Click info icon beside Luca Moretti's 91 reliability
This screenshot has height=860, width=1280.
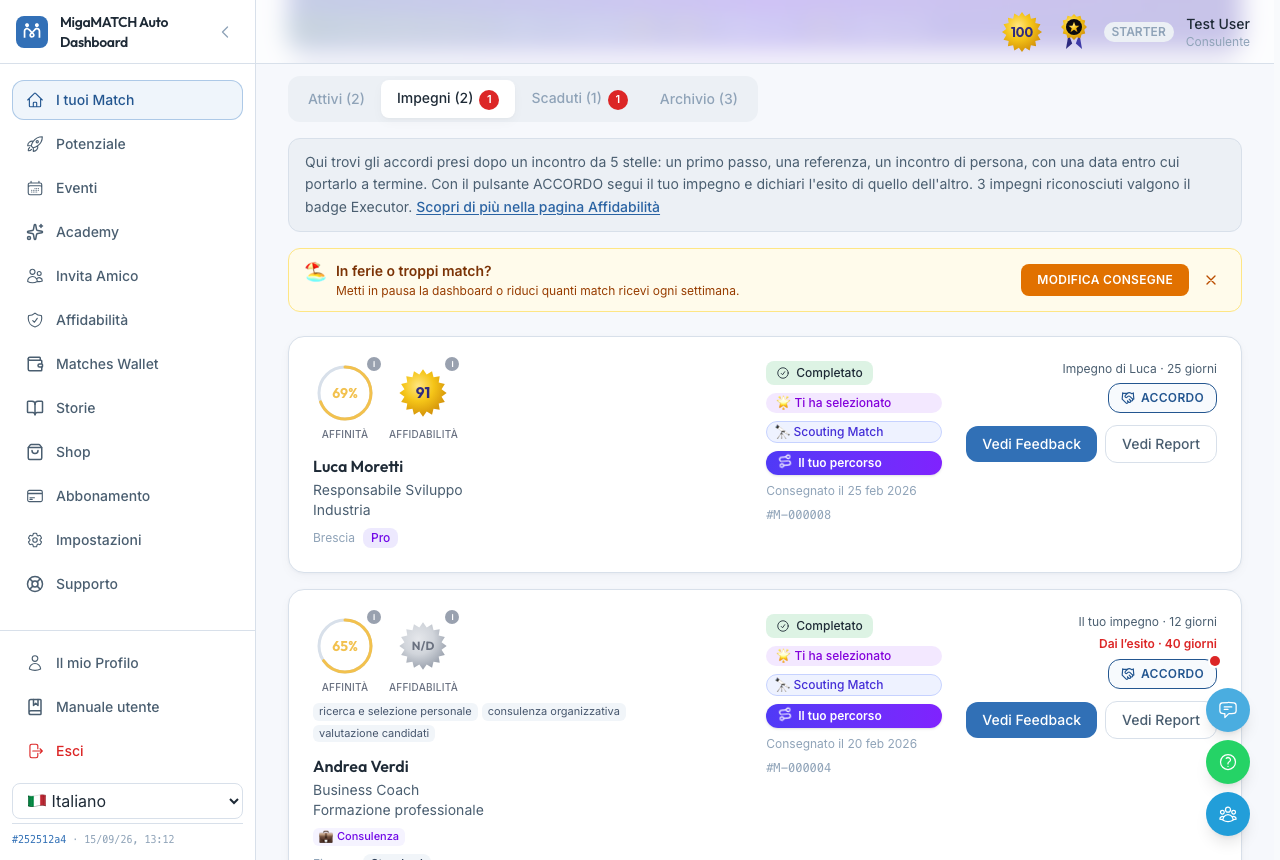pyautogui.click(x=452, y=364)
